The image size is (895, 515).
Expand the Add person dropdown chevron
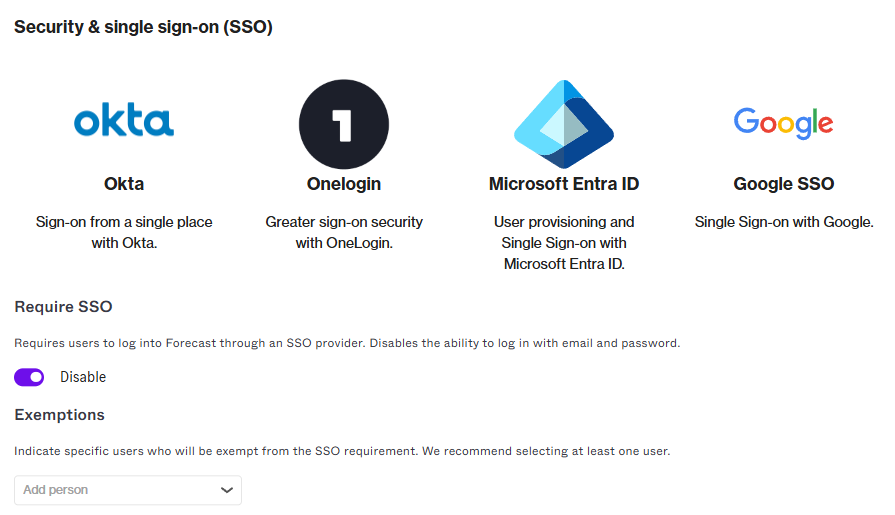(227, 490)
